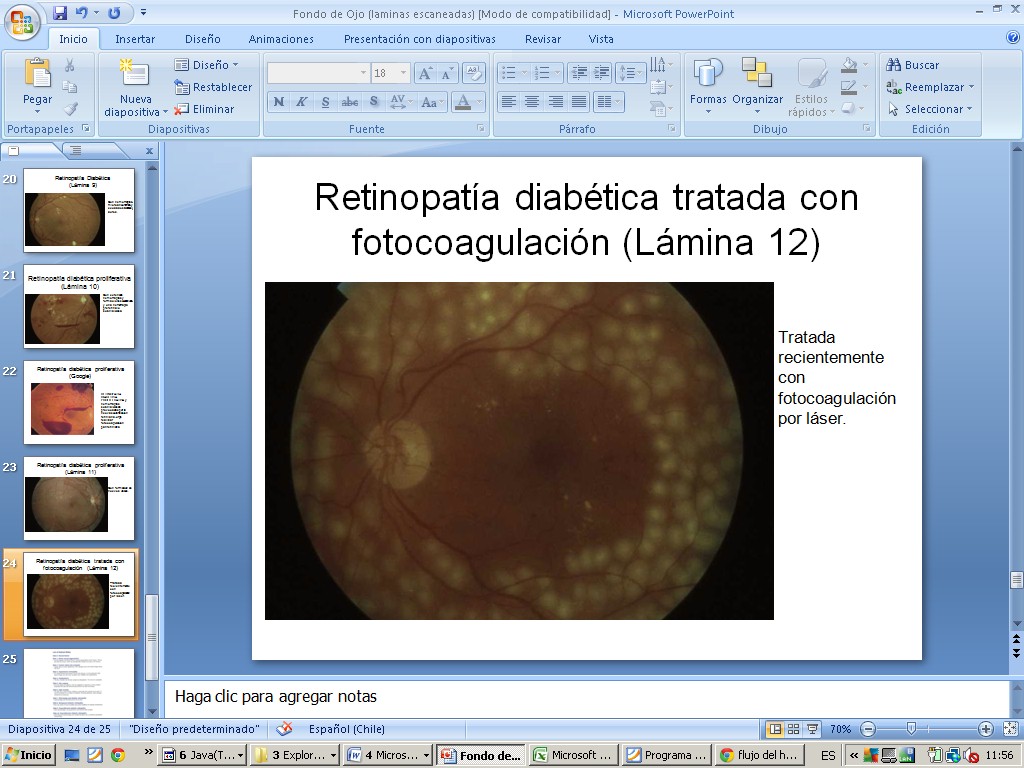
Task: Click the Organizar arrange icon
Action: [757, 74]
